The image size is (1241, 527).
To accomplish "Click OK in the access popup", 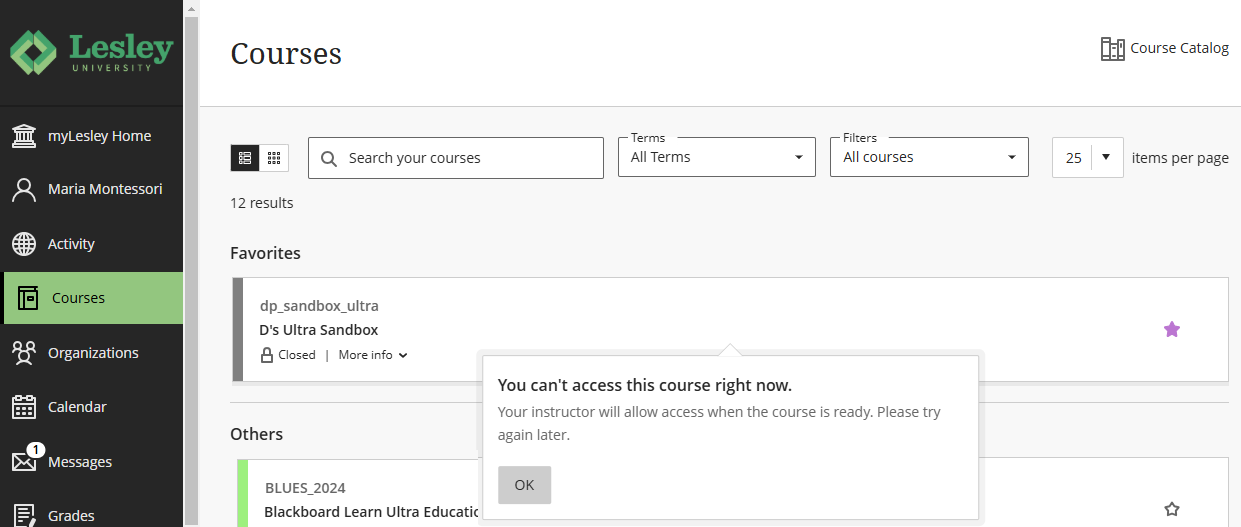I will click(x=524, y=485).
